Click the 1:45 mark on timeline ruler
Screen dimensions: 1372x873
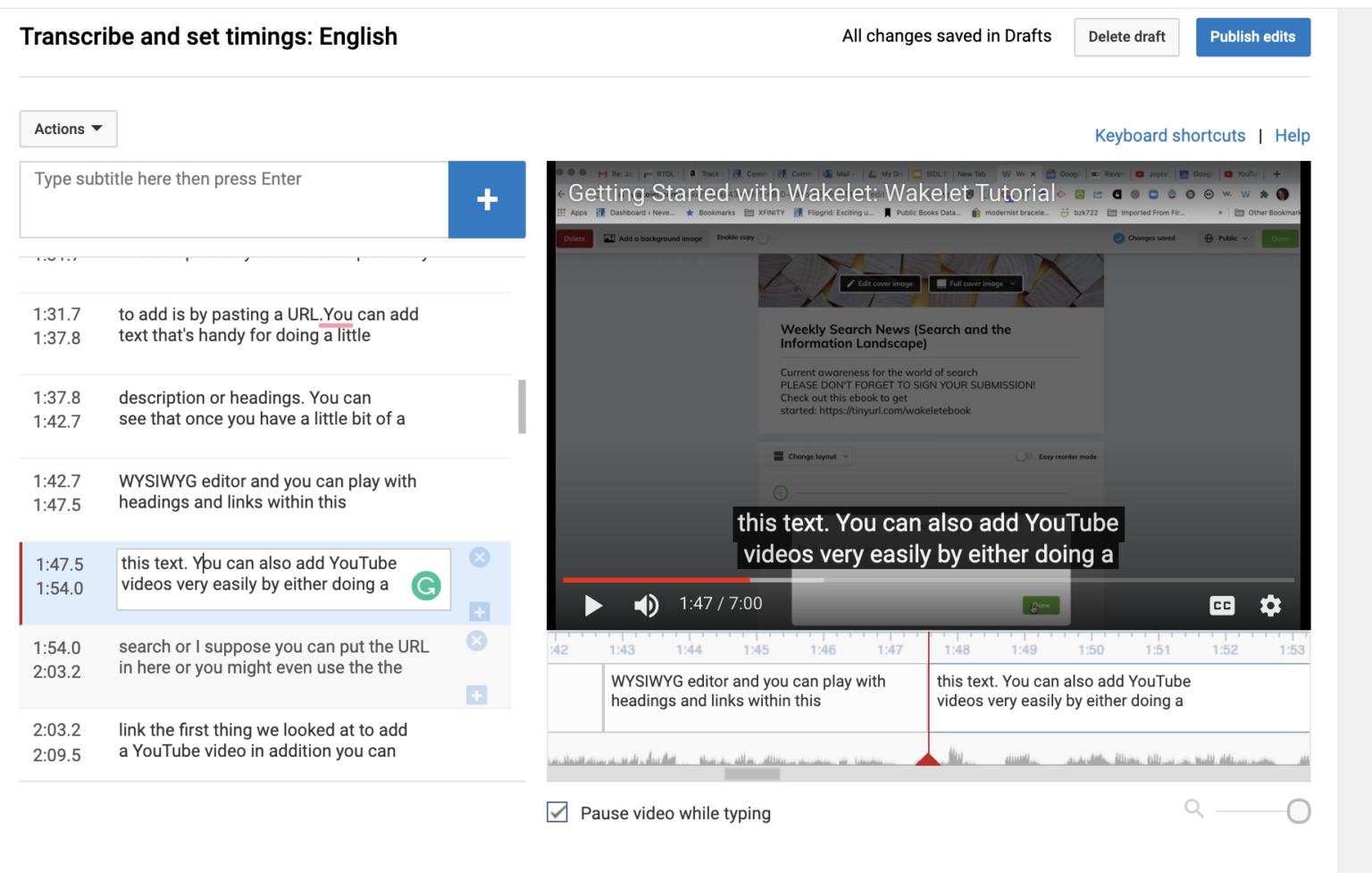coord(756,650)
